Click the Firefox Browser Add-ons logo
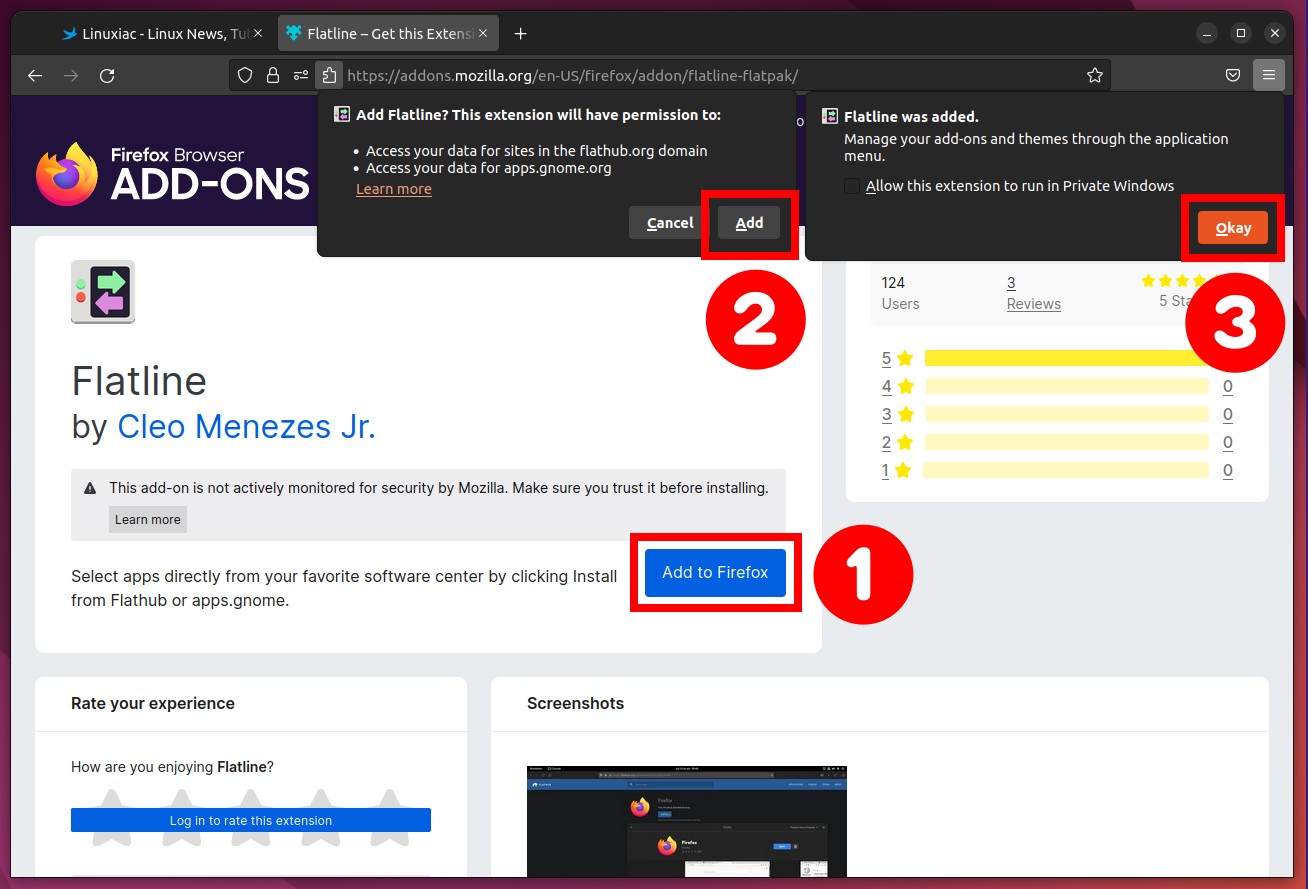Image resolution: width=1308 pixels, height=889 pixels. [172, 174]
